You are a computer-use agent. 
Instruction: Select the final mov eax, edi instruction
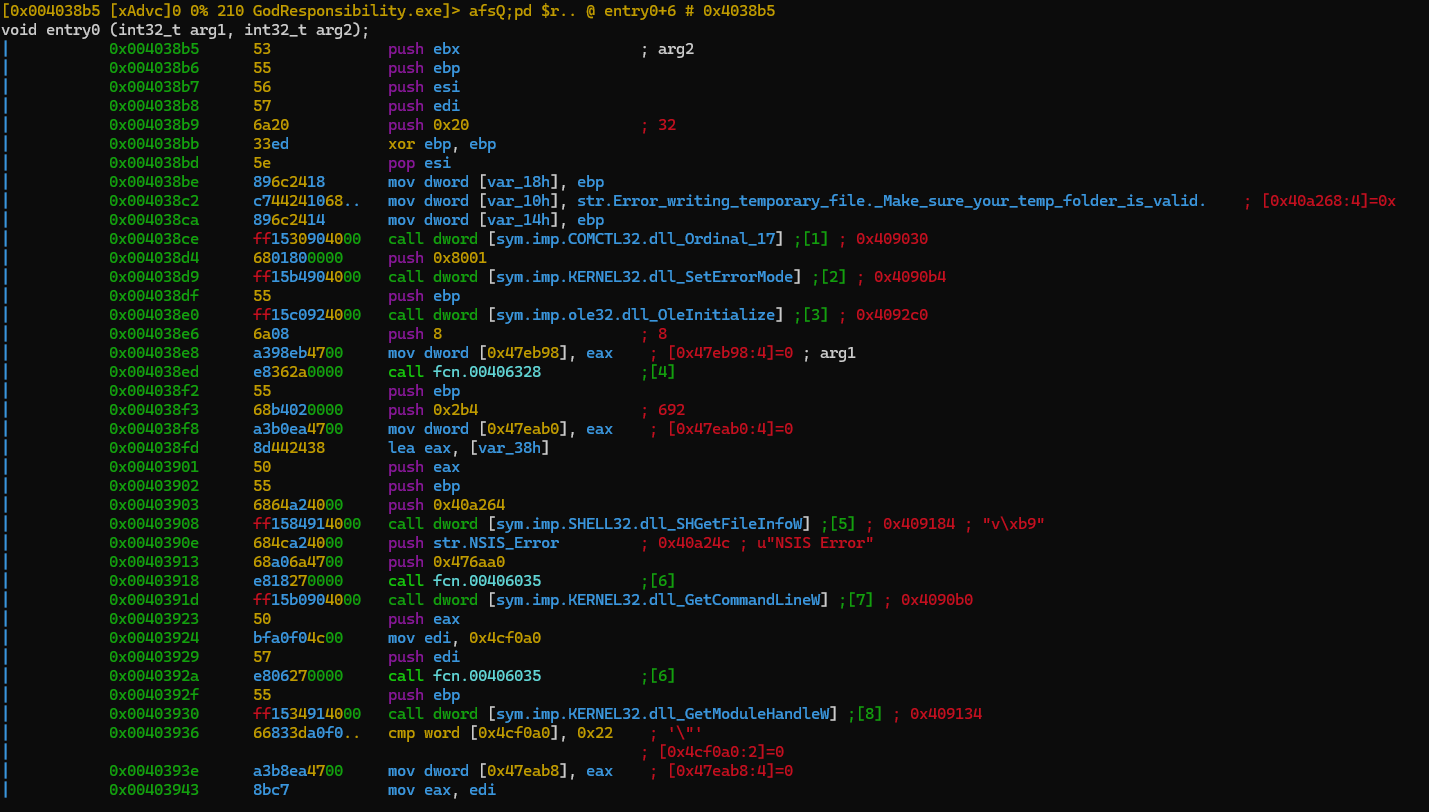click(x=442, y=791)
